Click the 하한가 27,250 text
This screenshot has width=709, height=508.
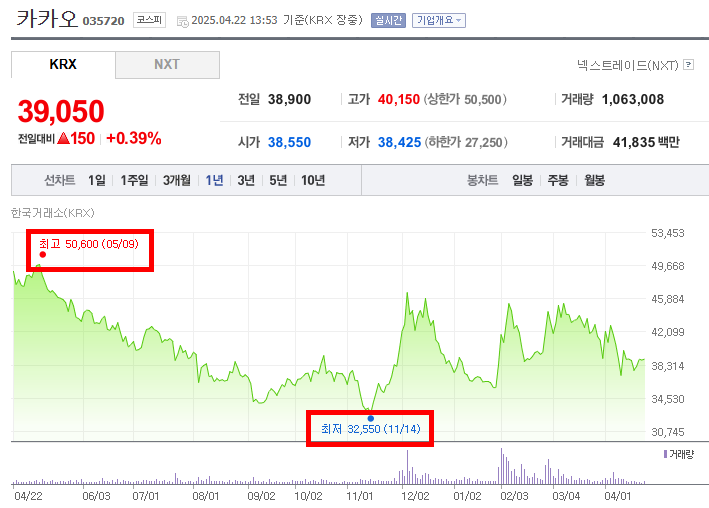[x=466, y=142]
